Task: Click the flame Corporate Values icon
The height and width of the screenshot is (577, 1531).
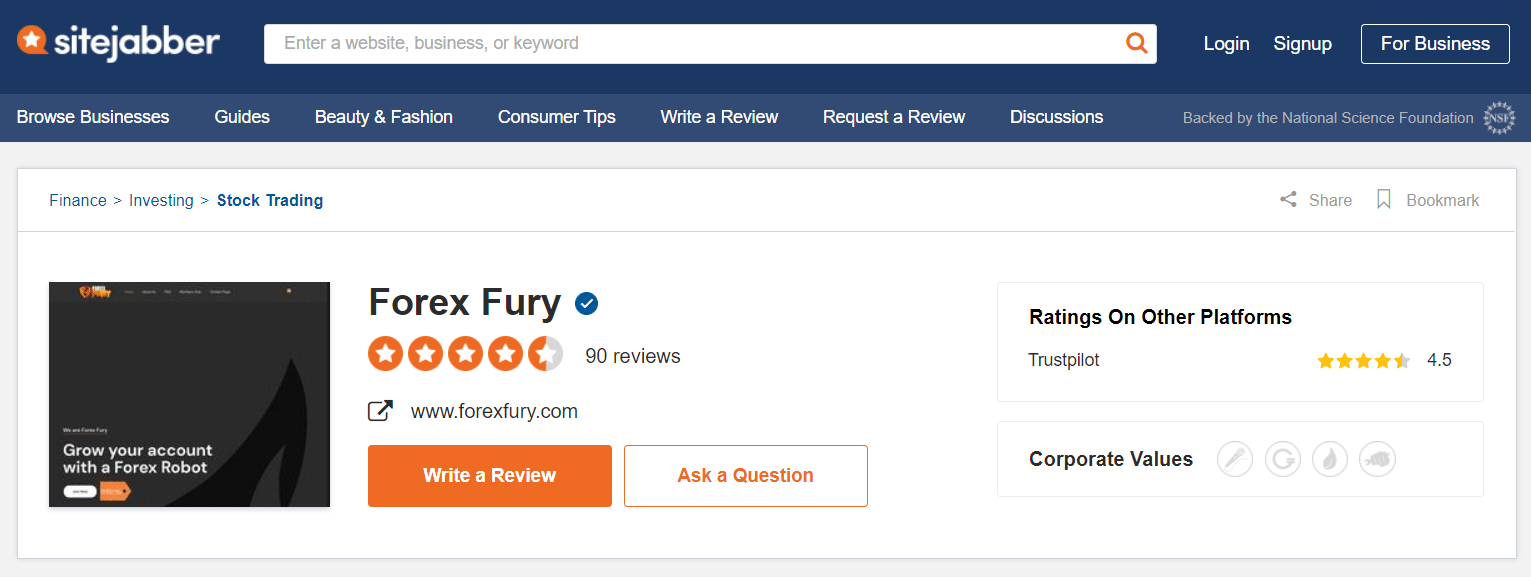Action: point(1330,460)
